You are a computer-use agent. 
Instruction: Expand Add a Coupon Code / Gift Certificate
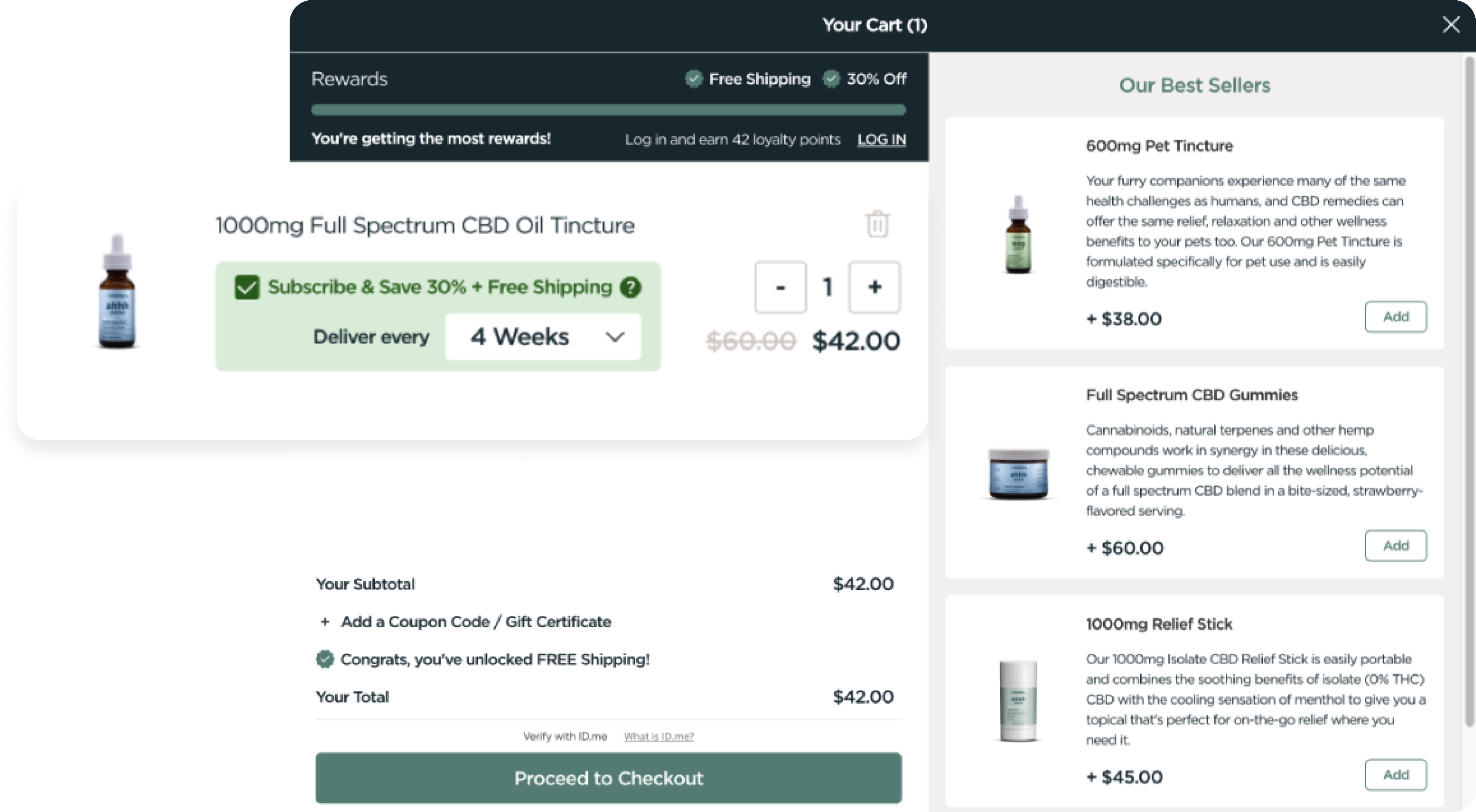coord(466,622)
